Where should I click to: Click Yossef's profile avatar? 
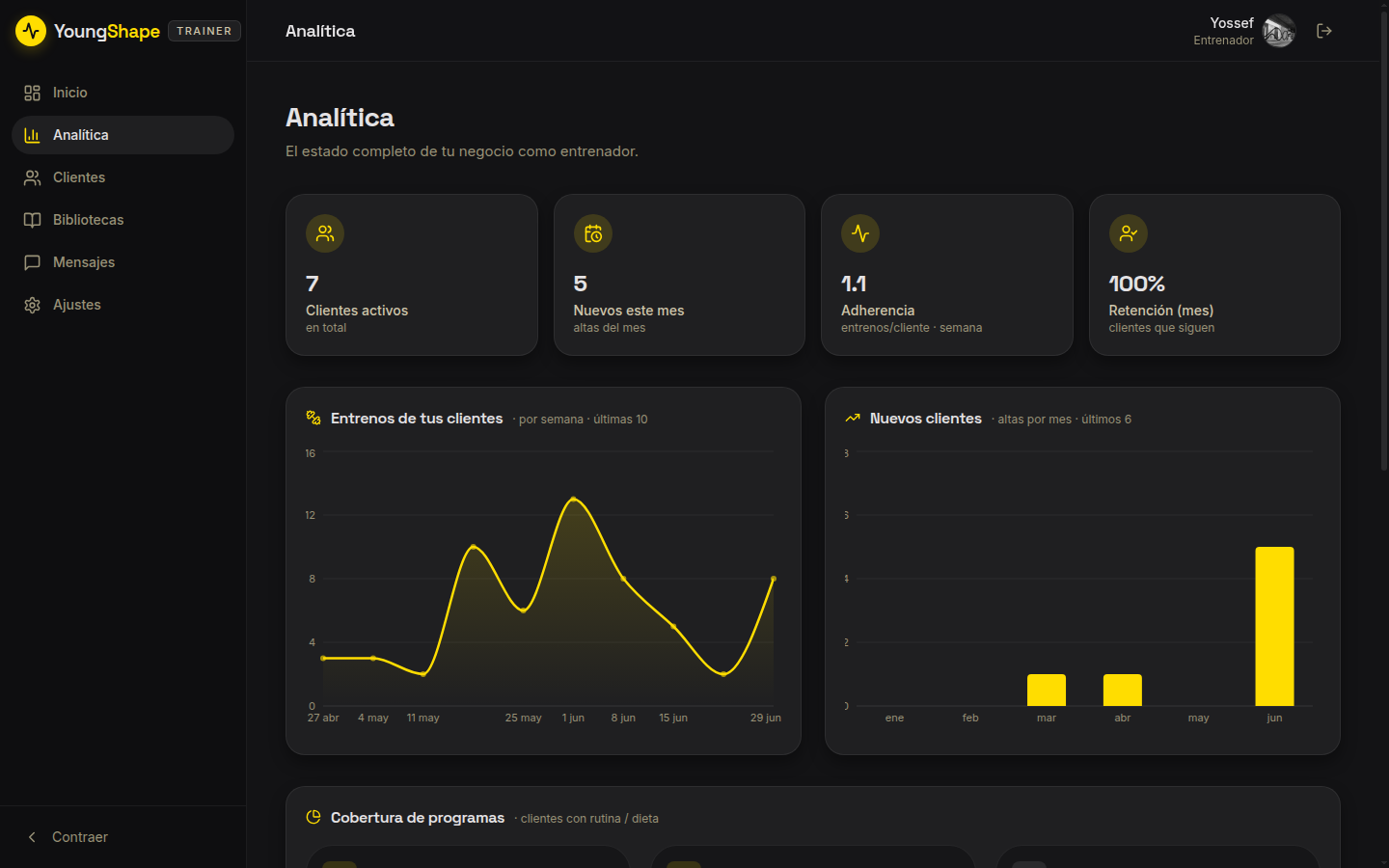[x=1279, y=31]
